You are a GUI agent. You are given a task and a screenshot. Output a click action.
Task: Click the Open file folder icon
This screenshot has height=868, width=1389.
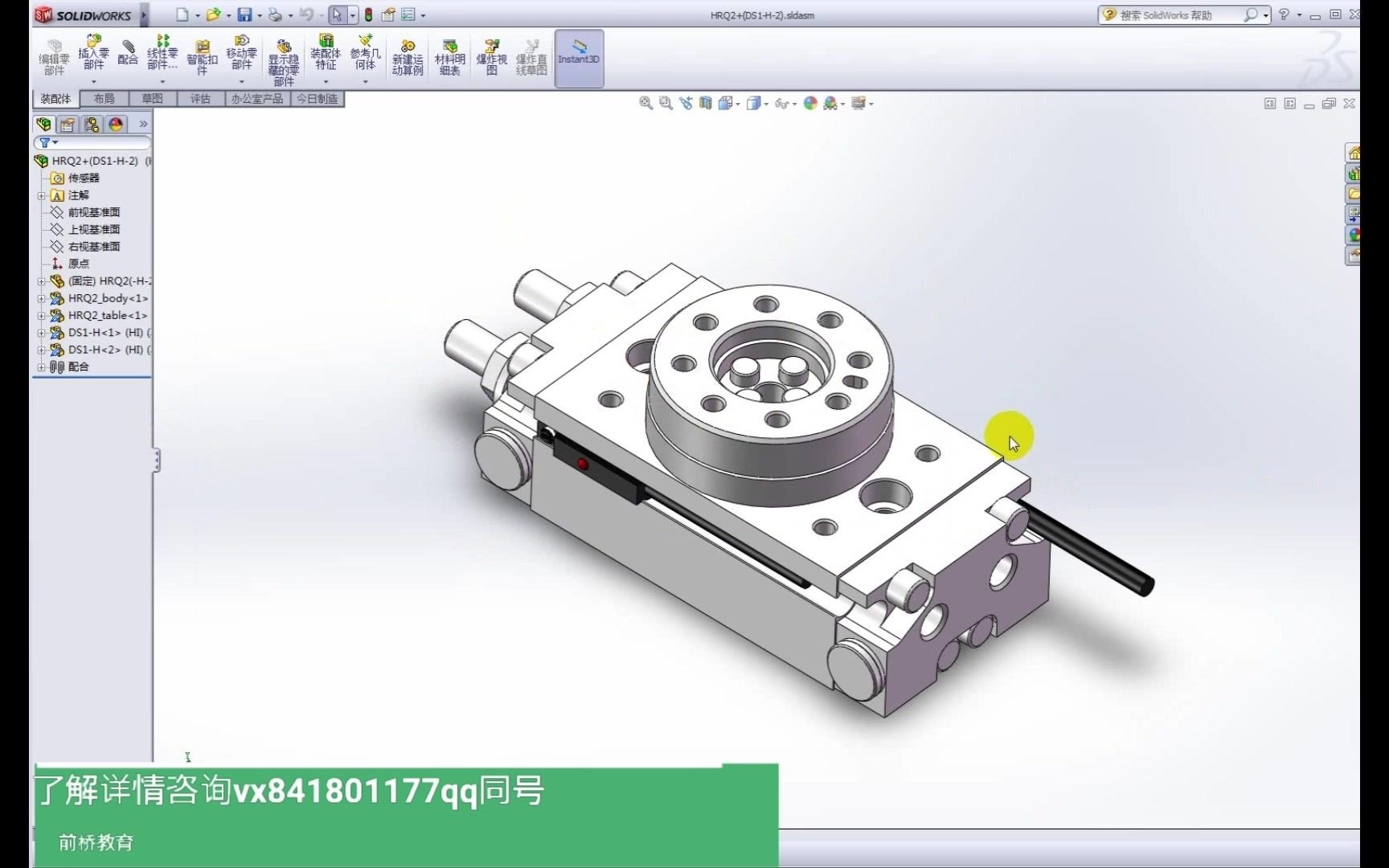click(213, 14)
